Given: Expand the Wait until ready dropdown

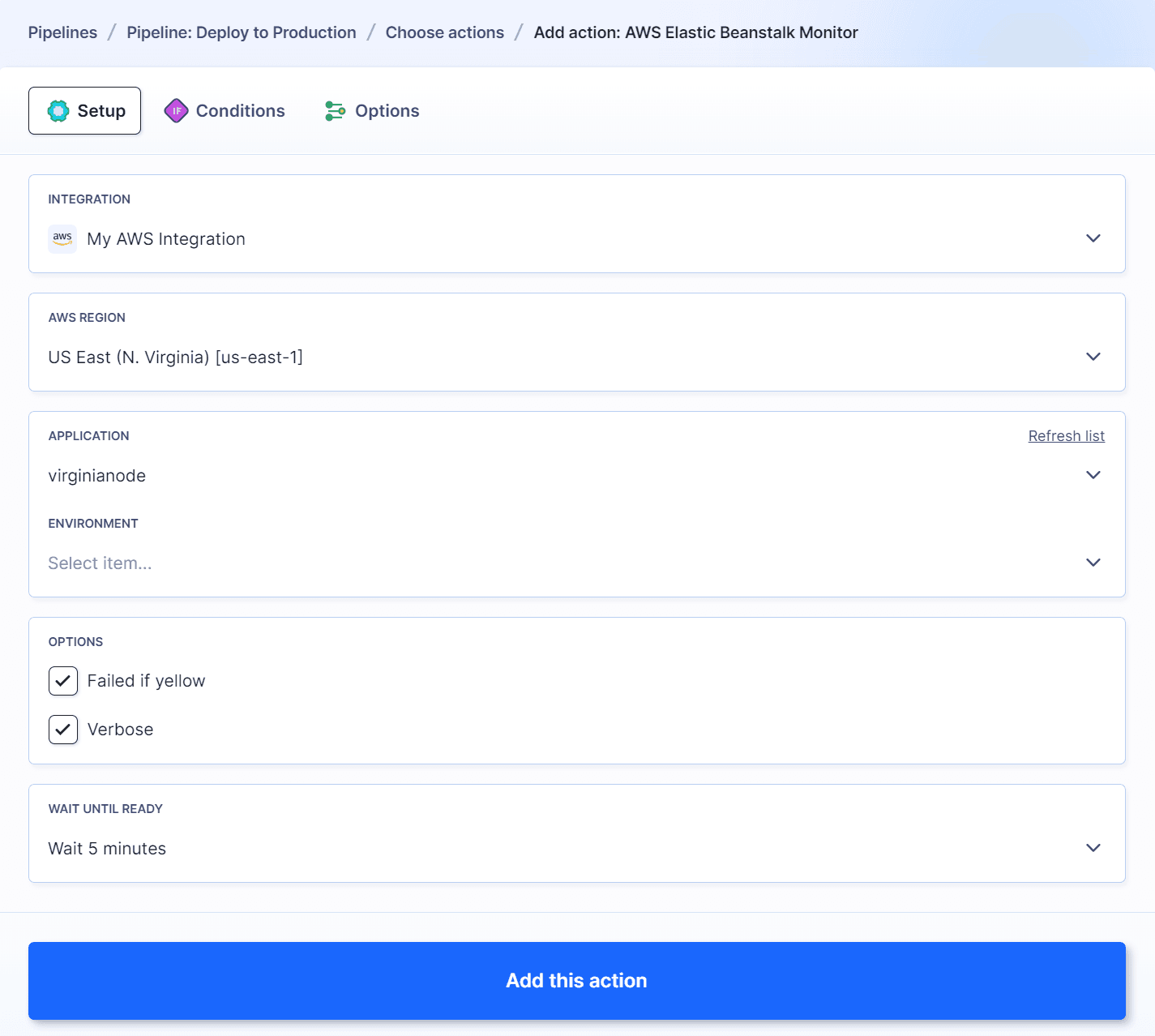Looking at the screenshot, I should 1093,848.
